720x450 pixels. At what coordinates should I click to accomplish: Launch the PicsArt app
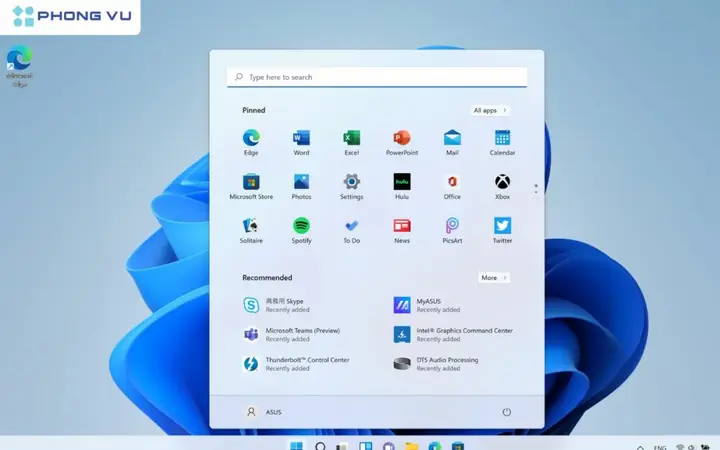tap(452, 231)
